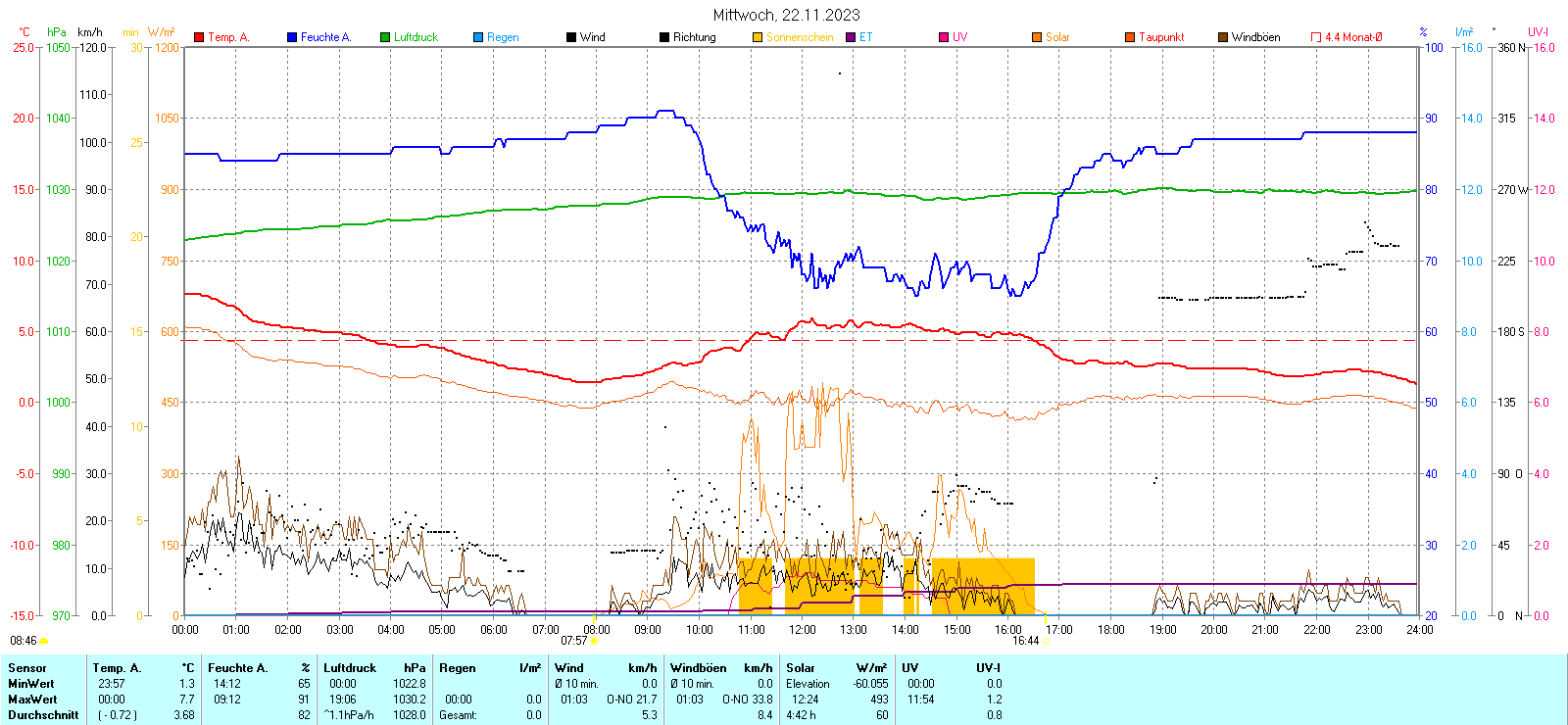Click the Regen legend square
Image resolution: width=1568 pixels, height=725 pixels.
click(478, 37)
